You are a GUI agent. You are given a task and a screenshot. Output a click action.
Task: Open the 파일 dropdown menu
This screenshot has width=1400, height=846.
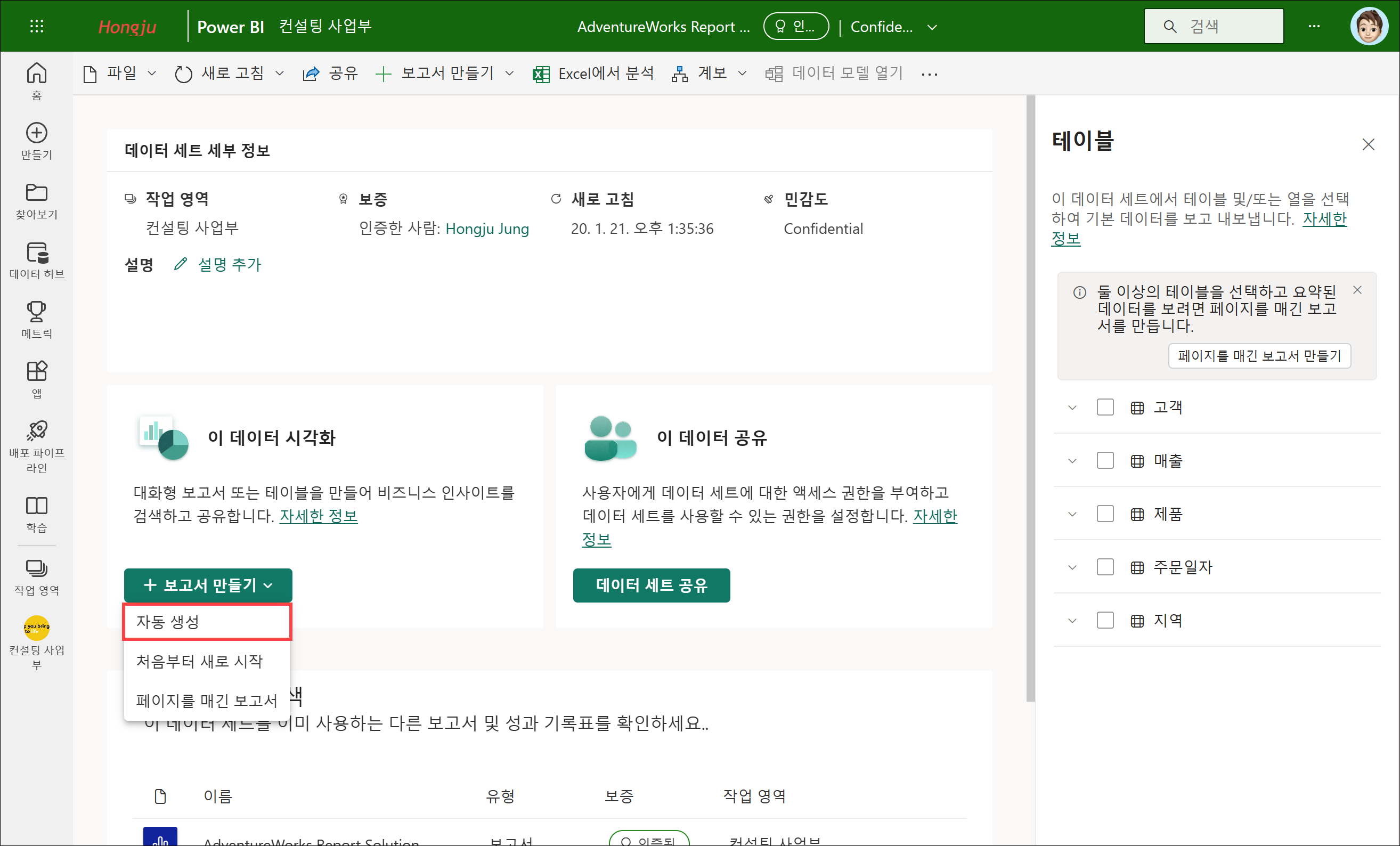pos(120,74)
